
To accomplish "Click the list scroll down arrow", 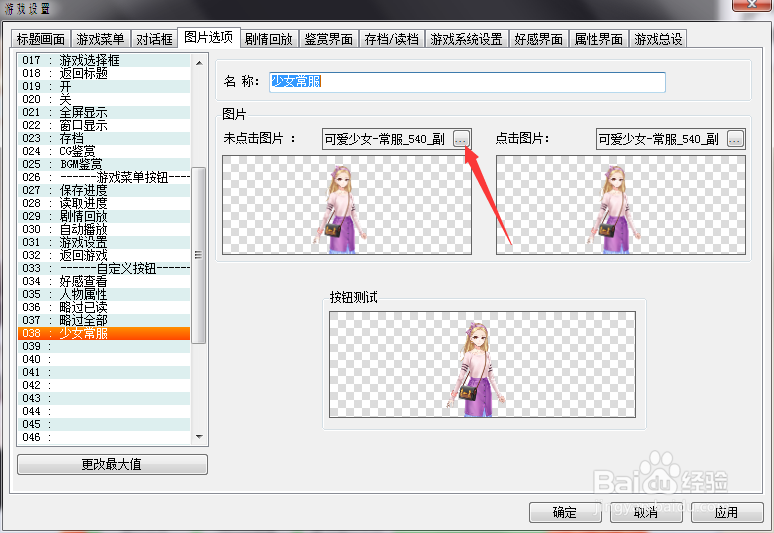I will pos(199,436).
